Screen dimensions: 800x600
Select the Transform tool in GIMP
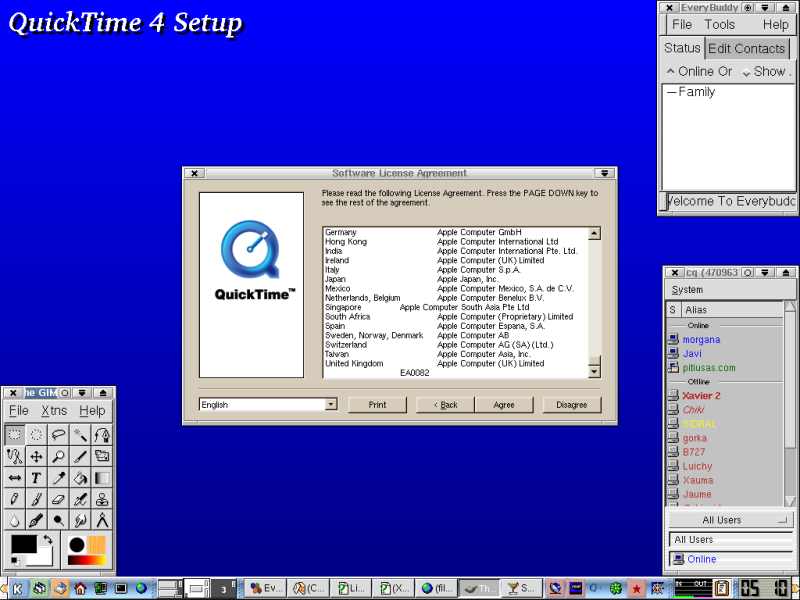tap(102, 456)
